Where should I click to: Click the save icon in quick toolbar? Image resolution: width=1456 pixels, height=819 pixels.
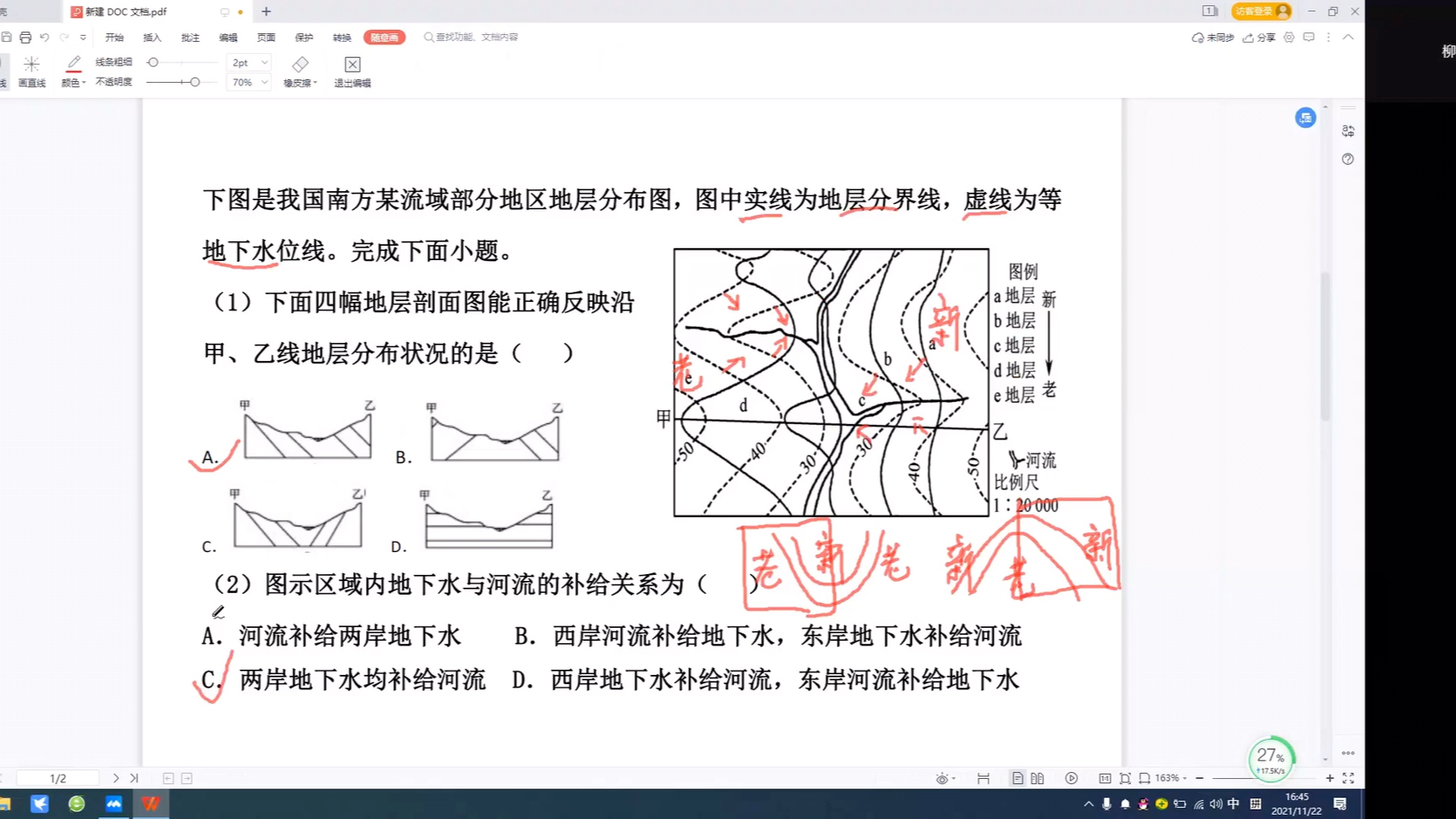pos(7,38)
